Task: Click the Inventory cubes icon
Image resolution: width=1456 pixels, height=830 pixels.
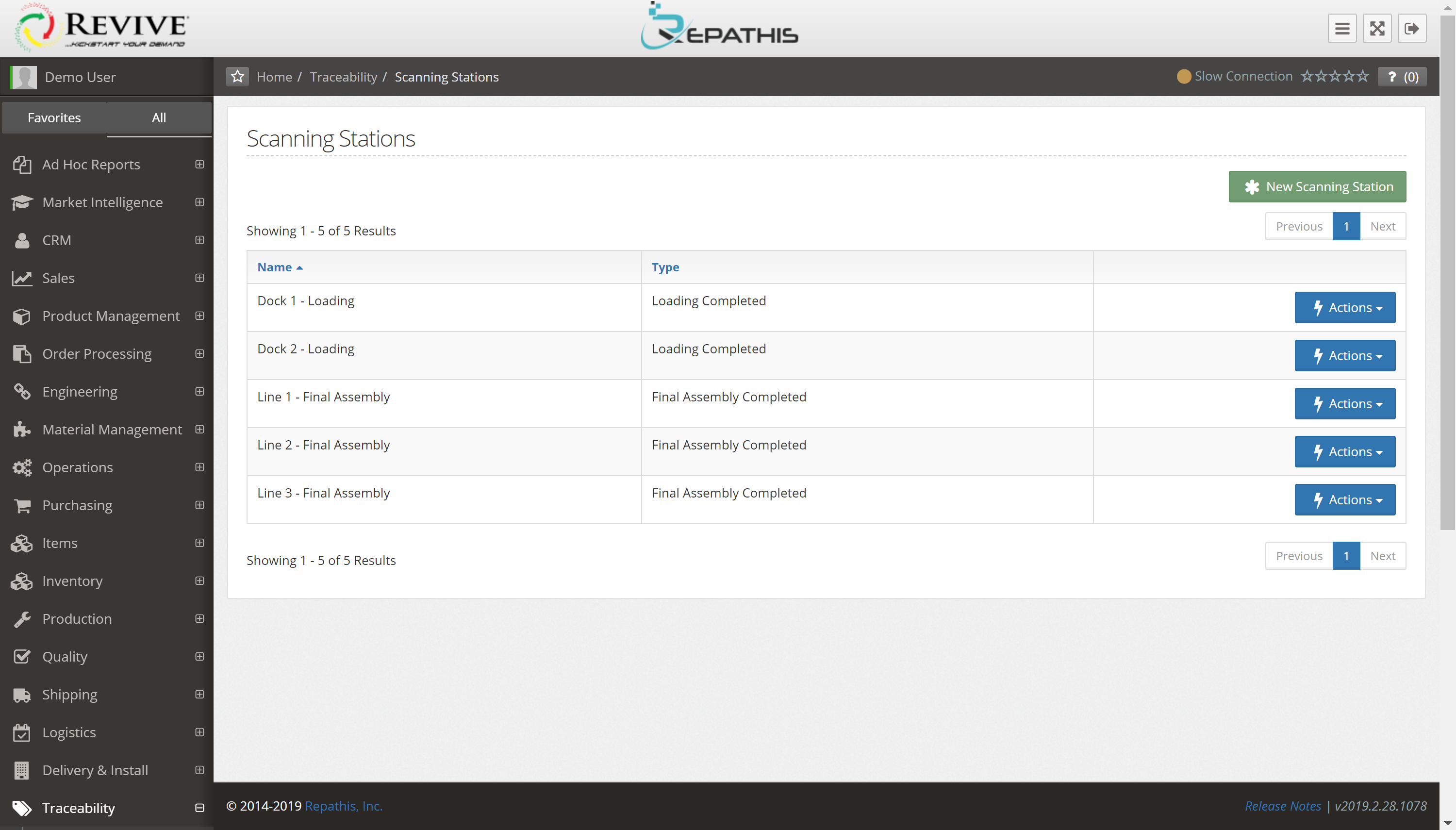Action: coord(22,581)
